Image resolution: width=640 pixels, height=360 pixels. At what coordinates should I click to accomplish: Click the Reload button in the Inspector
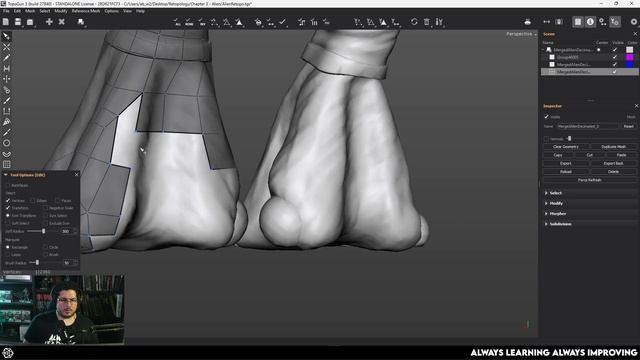[566, 172]
